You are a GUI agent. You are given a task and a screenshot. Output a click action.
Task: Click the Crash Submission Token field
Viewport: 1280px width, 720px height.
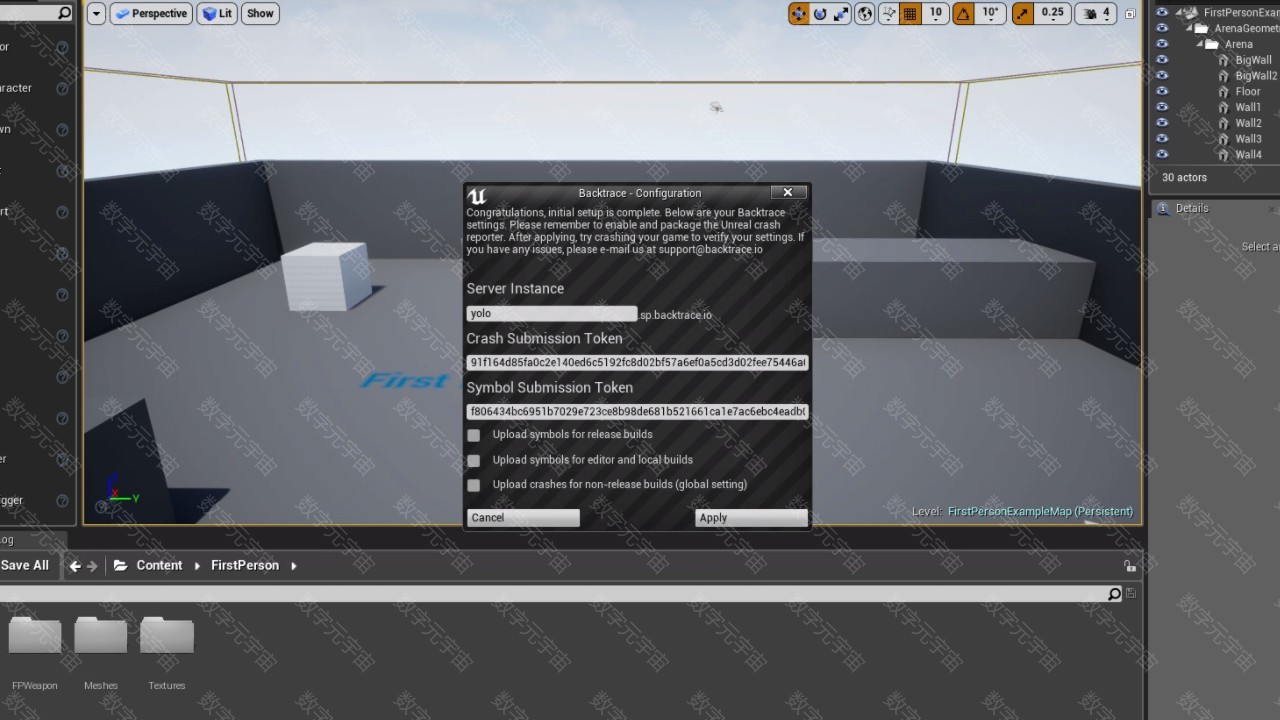click(x=637, y=362)
